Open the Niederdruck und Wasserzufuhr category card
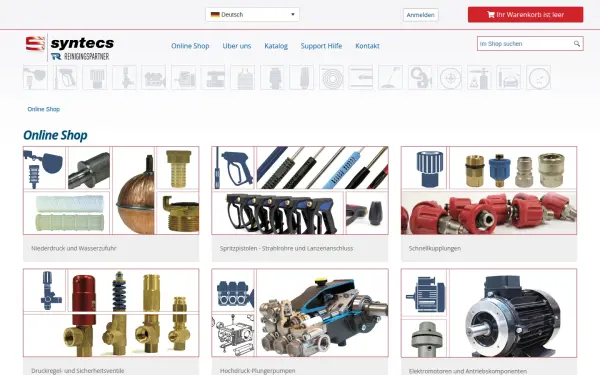Screen dimensions: 600x375 111,204
